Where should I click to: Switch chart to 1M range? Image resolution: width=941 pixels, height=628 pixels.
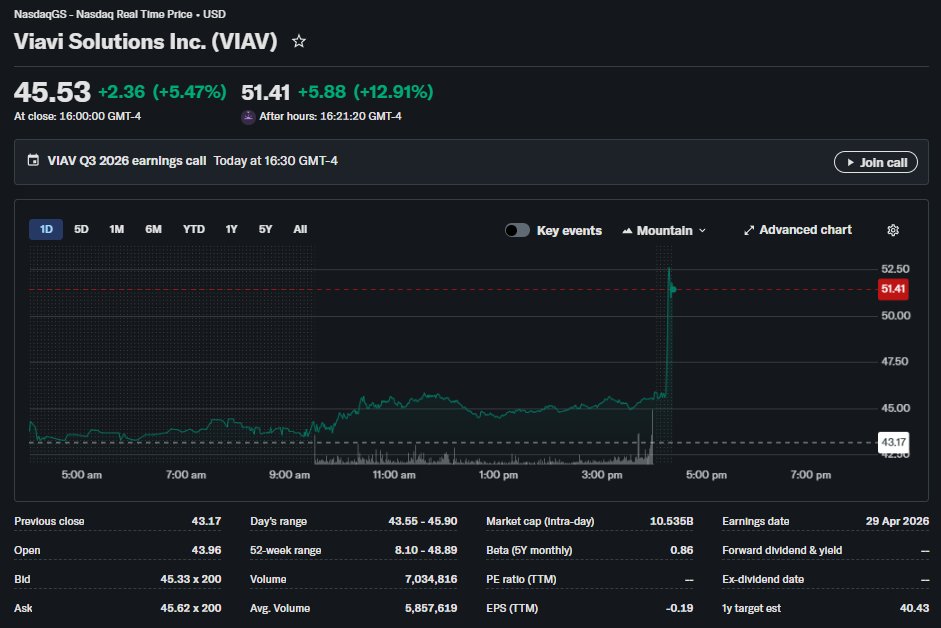(x=116, y=229)
